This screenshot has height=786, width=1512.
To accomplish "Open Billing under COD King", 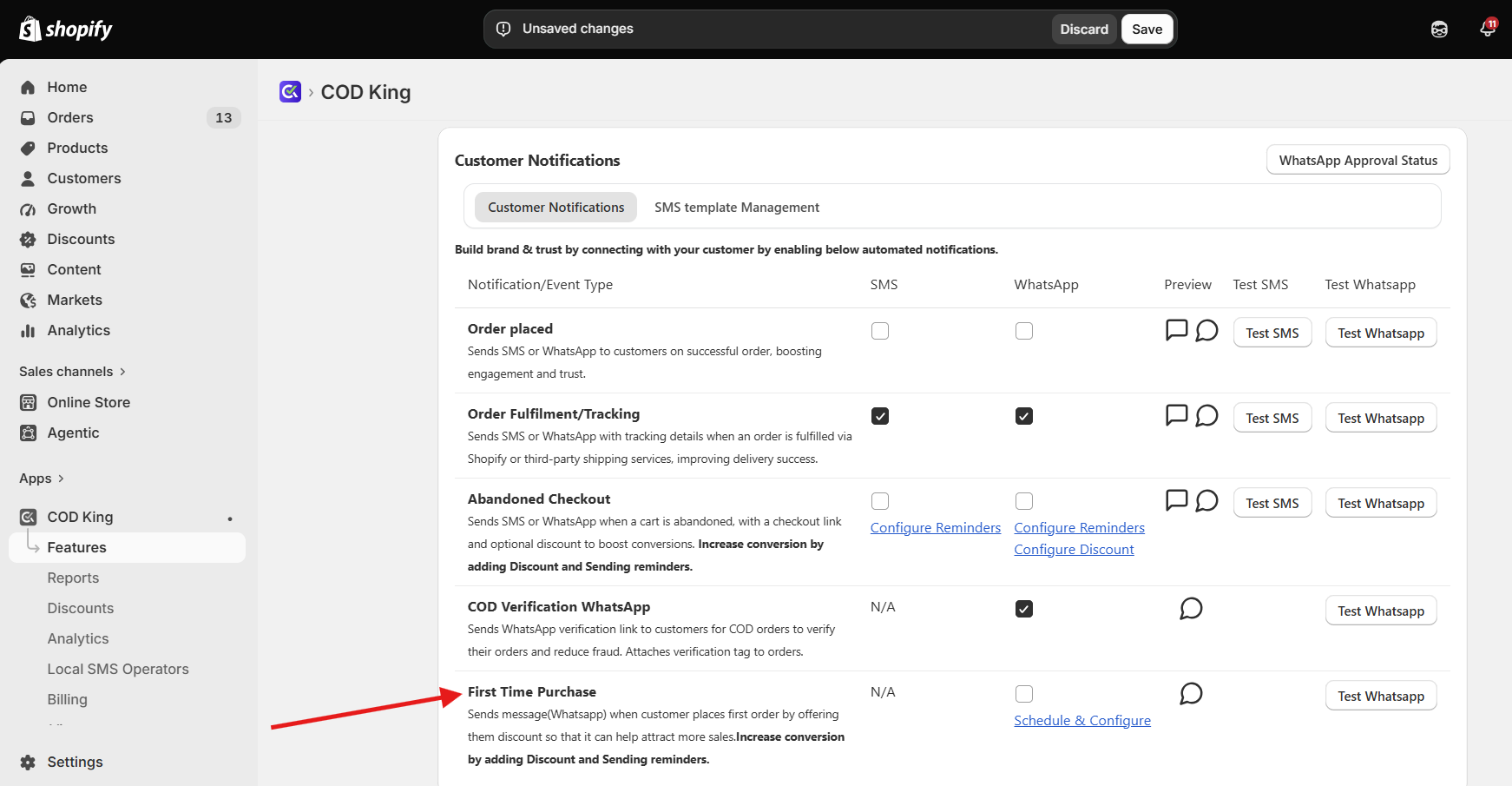I will pos(68,699).
